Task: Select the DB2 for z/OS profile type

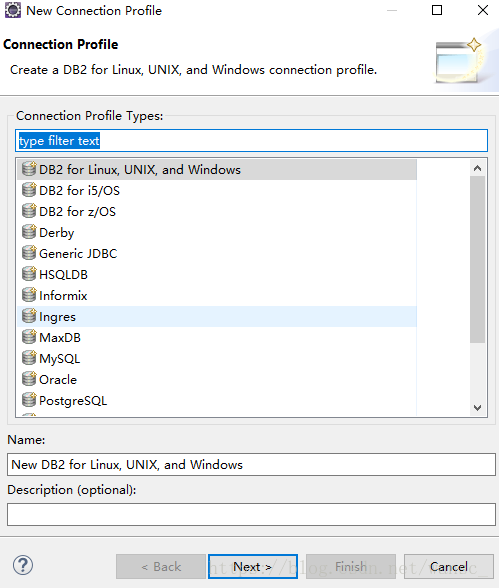Action: point(217,212)
